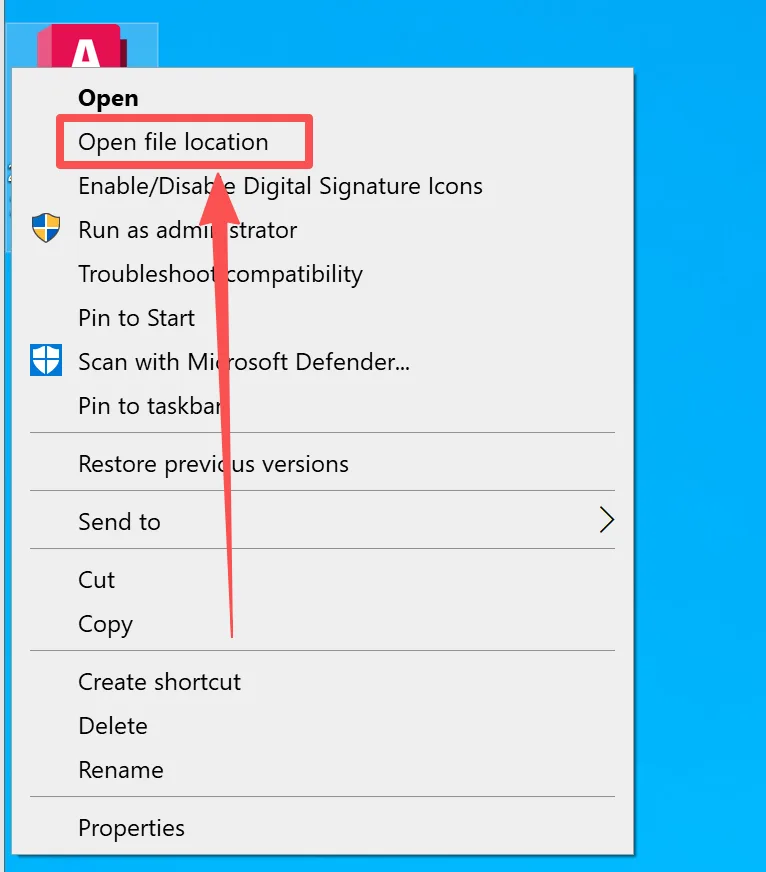Choose the bold Open entry
Screen dimensions: 766x872
click(108, 98)
